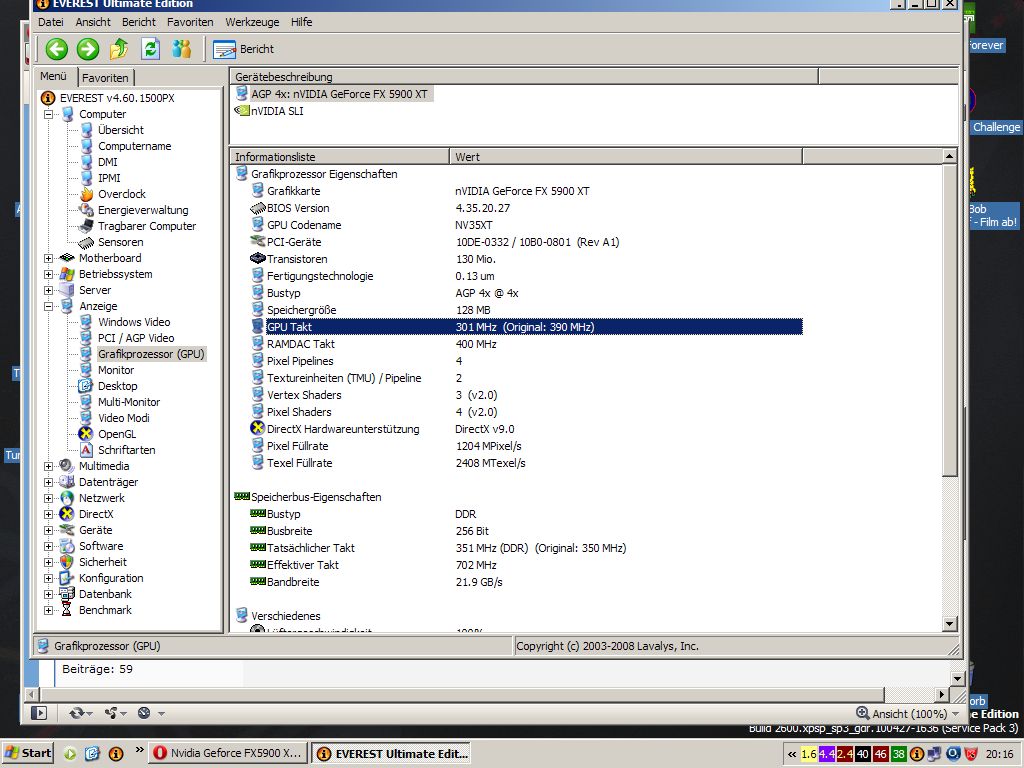Switch to the Nvidia Geforce FX5900 Opera taskbar button

coord(227,753)
